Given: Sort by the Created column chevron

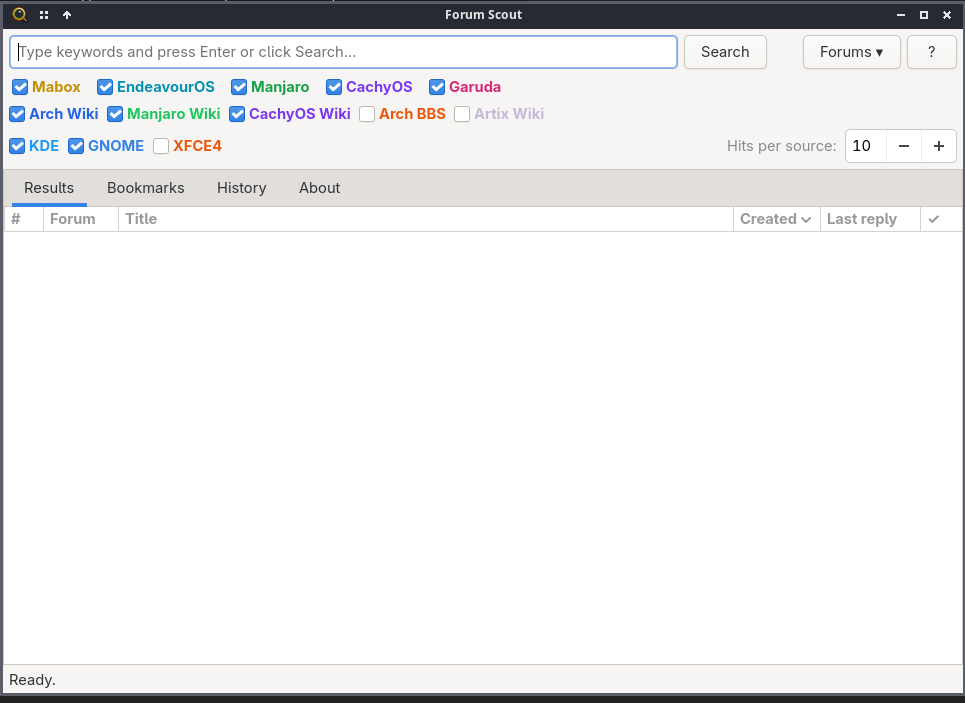Looking at the screenshot, I should tap(806, 220).
